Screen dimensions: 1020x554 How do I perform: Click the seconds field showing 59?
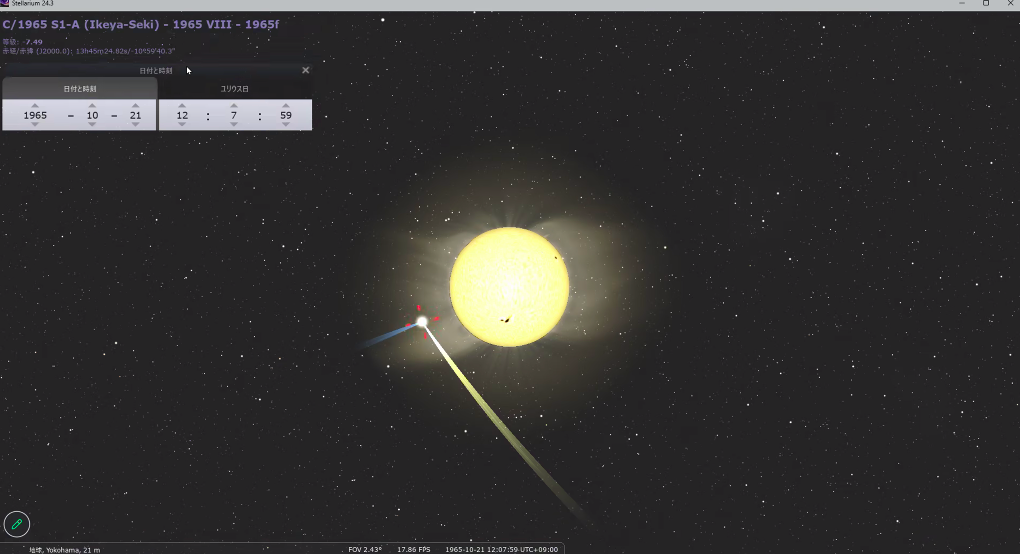[x=286, y=115]
